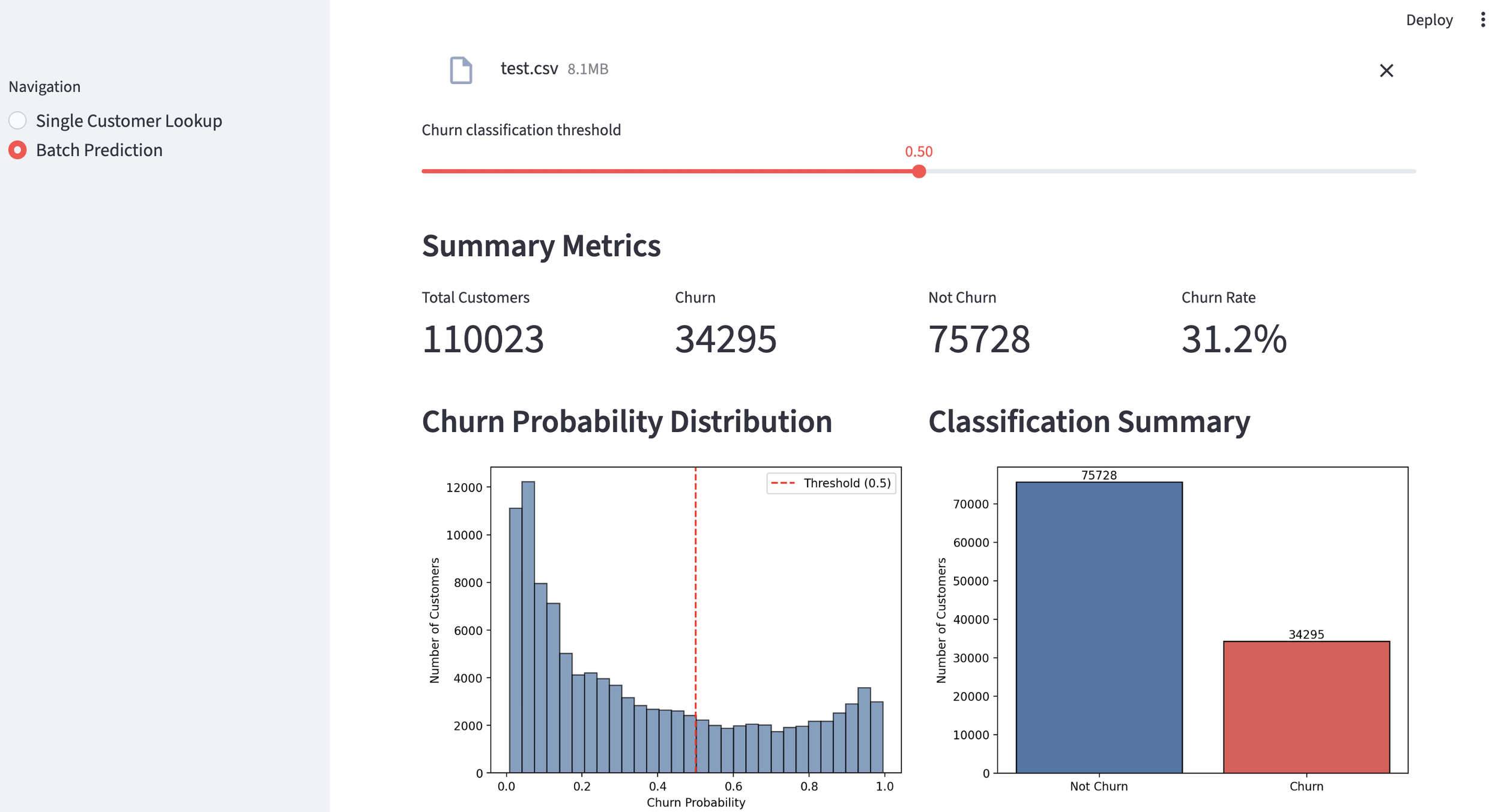Click the Classification Summary heading
1501x812 pixels.
point(1089,421)
